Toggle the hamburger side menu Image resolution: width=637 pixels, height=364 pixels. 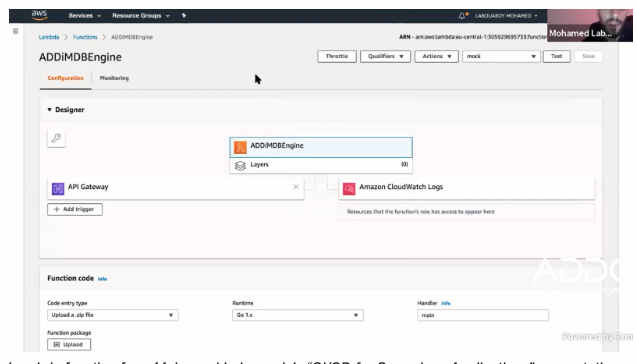[x=15, y=31]
